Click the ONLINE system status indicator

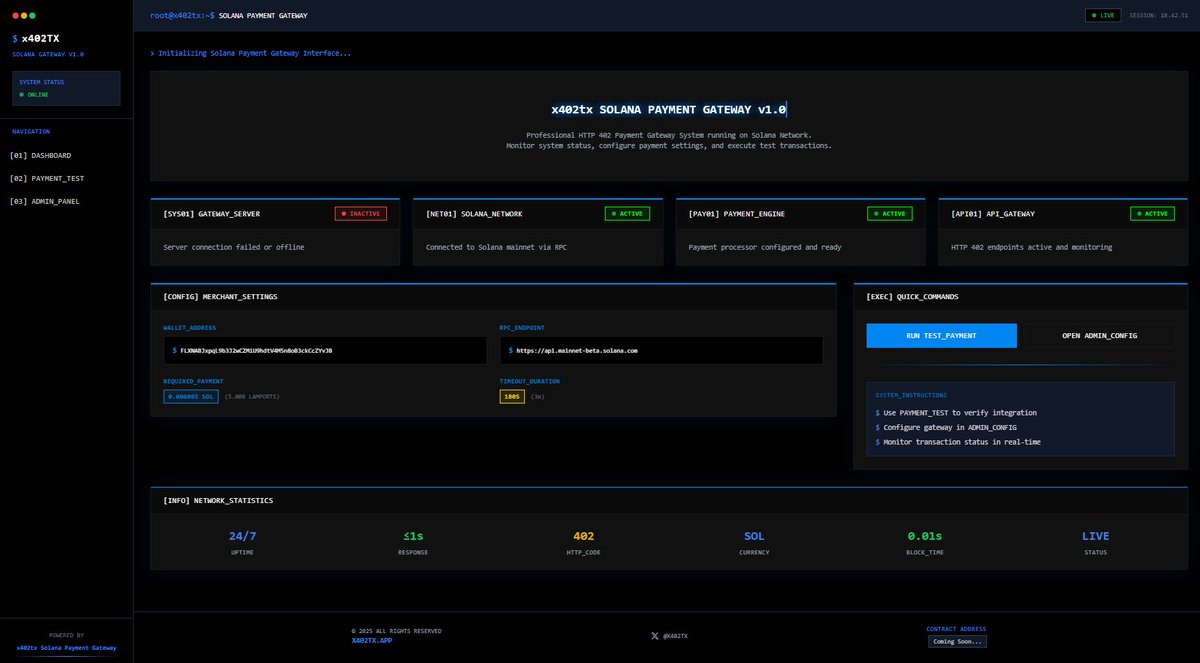[34, 94]
